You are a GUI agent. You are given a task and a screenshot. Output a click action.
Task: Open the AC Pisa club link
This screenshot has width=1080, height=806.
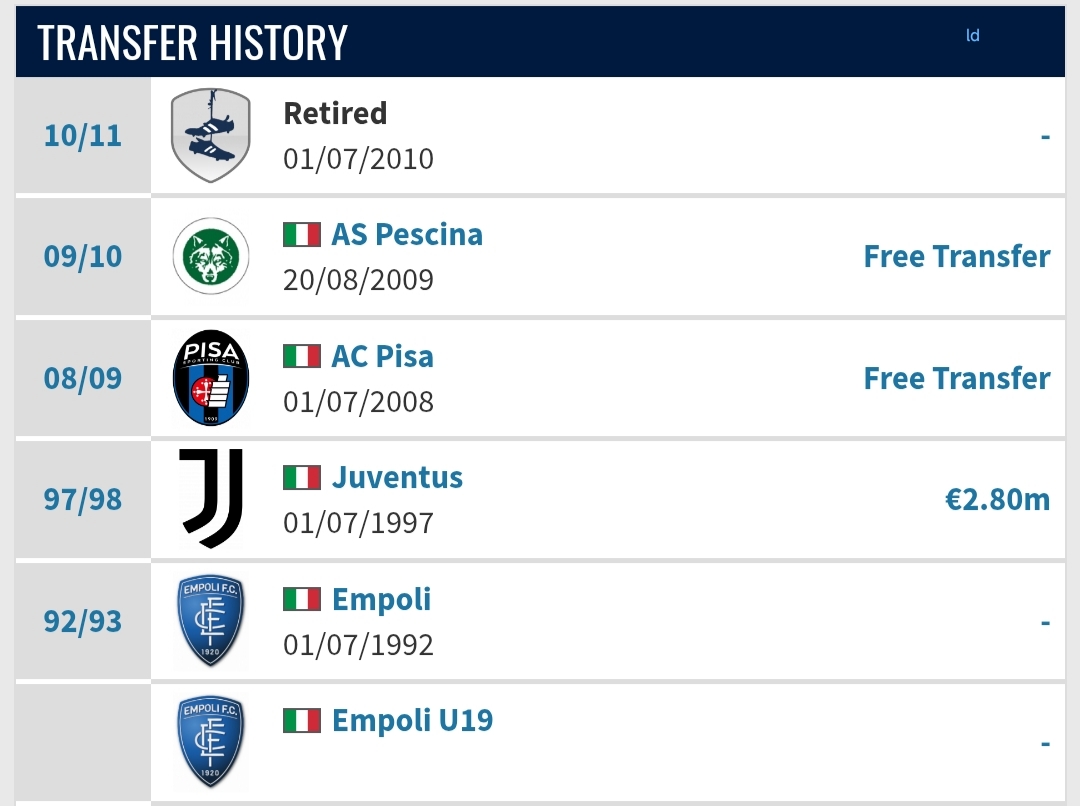382,356
